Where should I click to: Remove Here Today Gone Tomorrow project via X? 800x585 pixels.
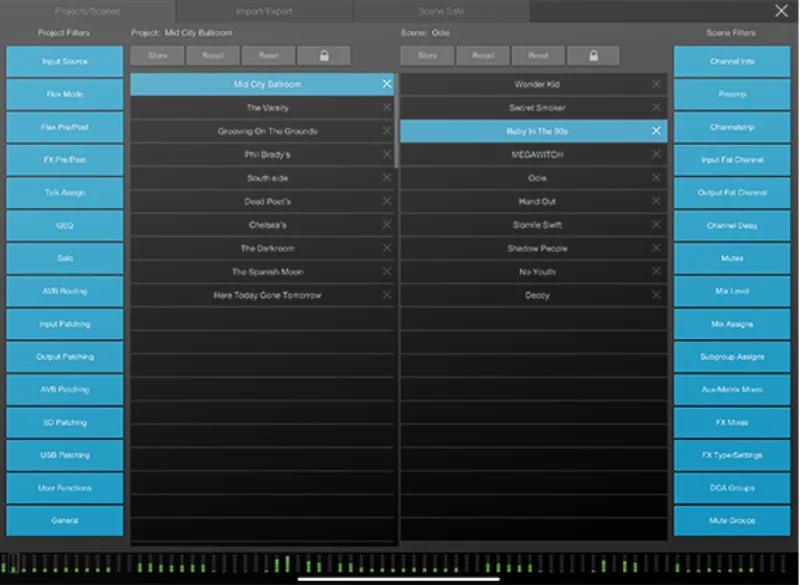click(387, 295)
